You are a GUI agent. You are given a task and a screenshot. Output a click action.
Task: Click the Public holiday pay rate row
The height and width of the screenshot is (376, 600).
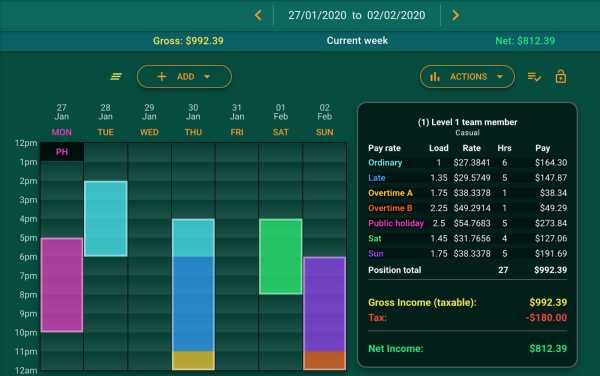click(x=467, y=223)
